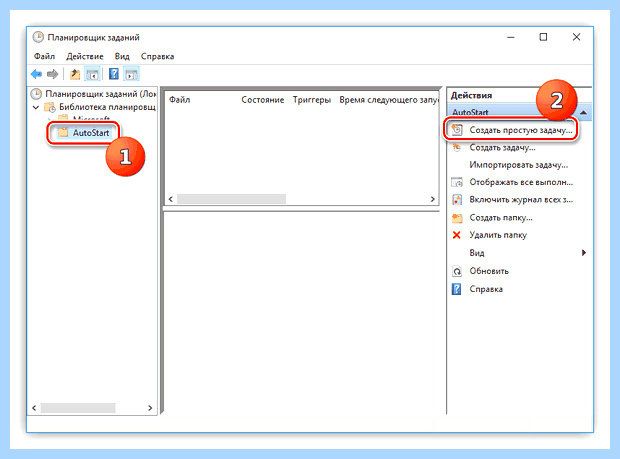The image size is (620, 459).
Task: Collapse the Библиотека планировщика tree node
Action: [x=36, y=107]
